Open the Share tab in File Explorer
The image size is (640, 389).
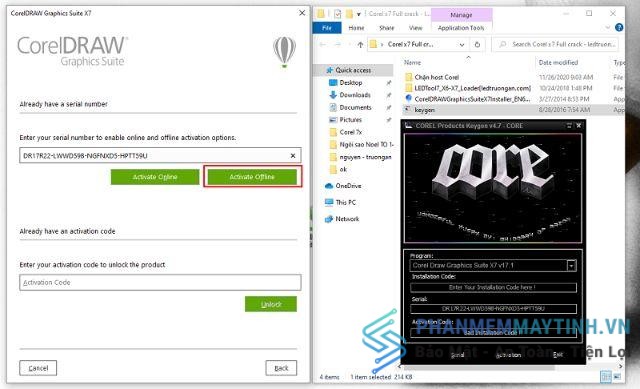point(387,28)
